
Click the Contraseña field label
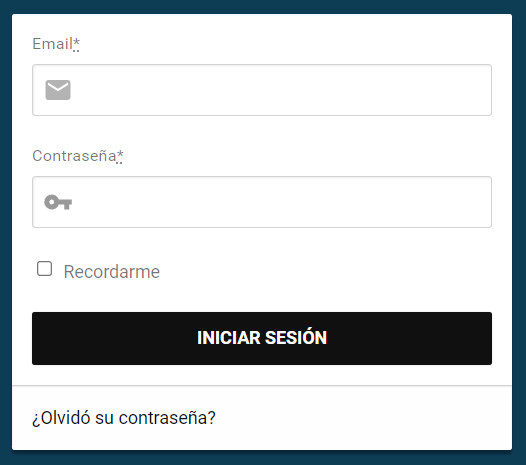click(74, 156)
